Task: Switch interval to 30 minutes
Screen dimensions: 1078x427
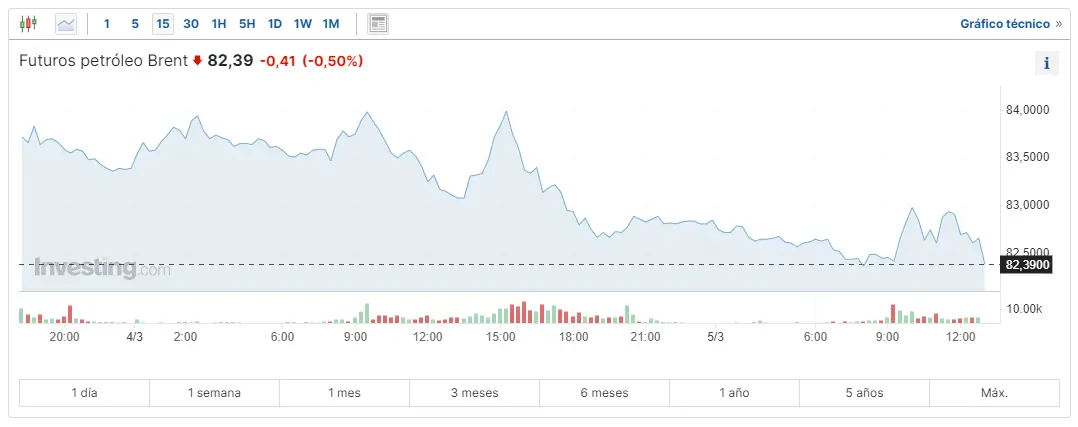Action: (x=191, y=23)
